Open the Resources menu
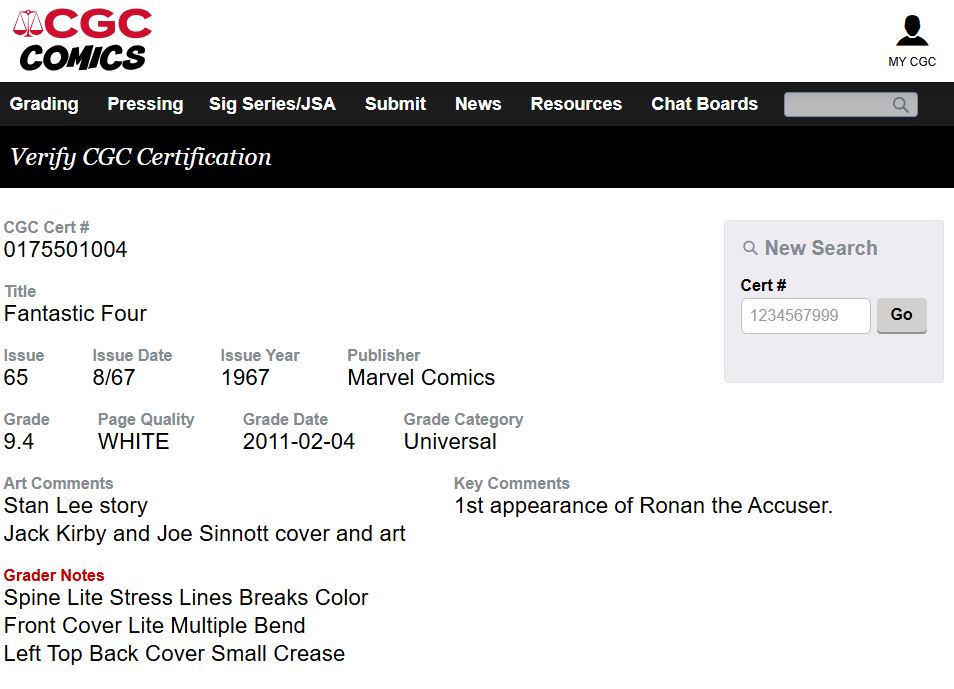Viewport: 954px width, 689px height. 576,104
